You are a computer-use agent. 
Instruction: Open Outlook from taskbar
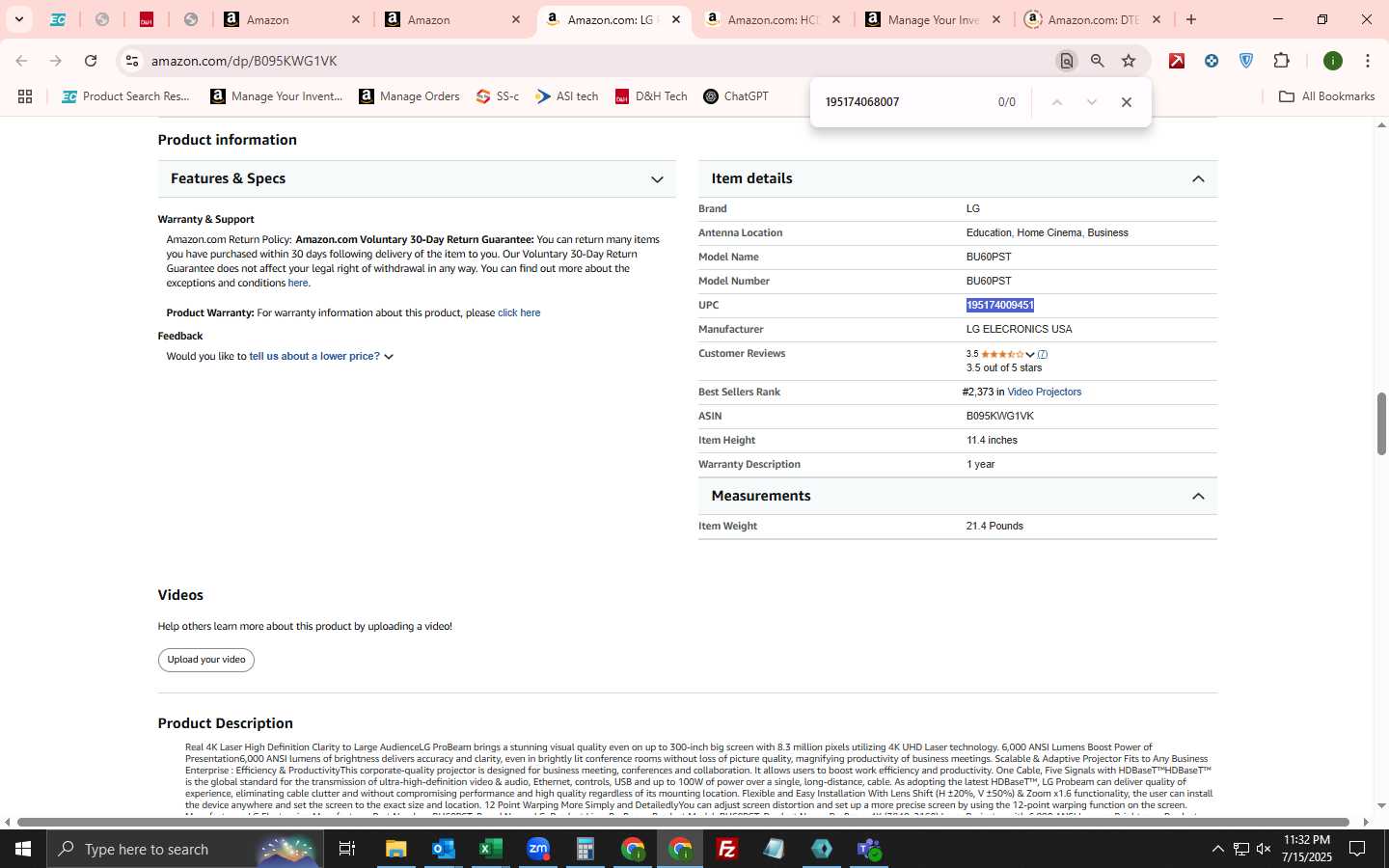pos(444,849)
